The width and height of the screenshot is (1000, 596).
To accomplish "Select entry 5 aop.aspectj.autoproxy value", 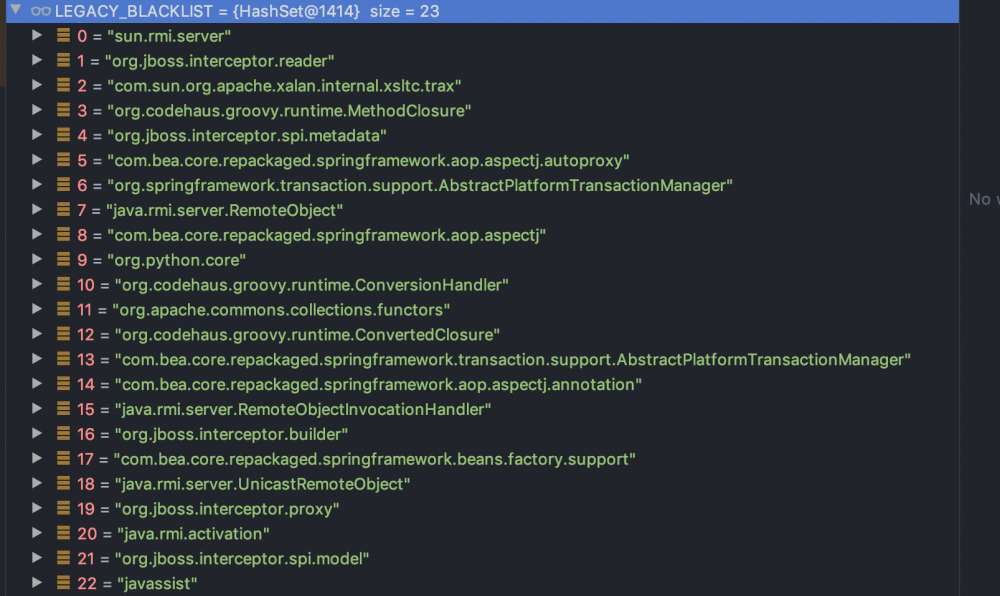I will pos(367,160).
